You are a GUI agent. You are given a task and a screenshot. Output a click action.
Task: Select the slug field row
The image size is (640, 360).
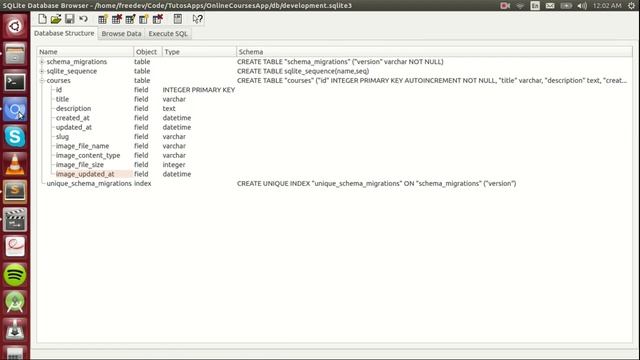(x=335, y=137)
